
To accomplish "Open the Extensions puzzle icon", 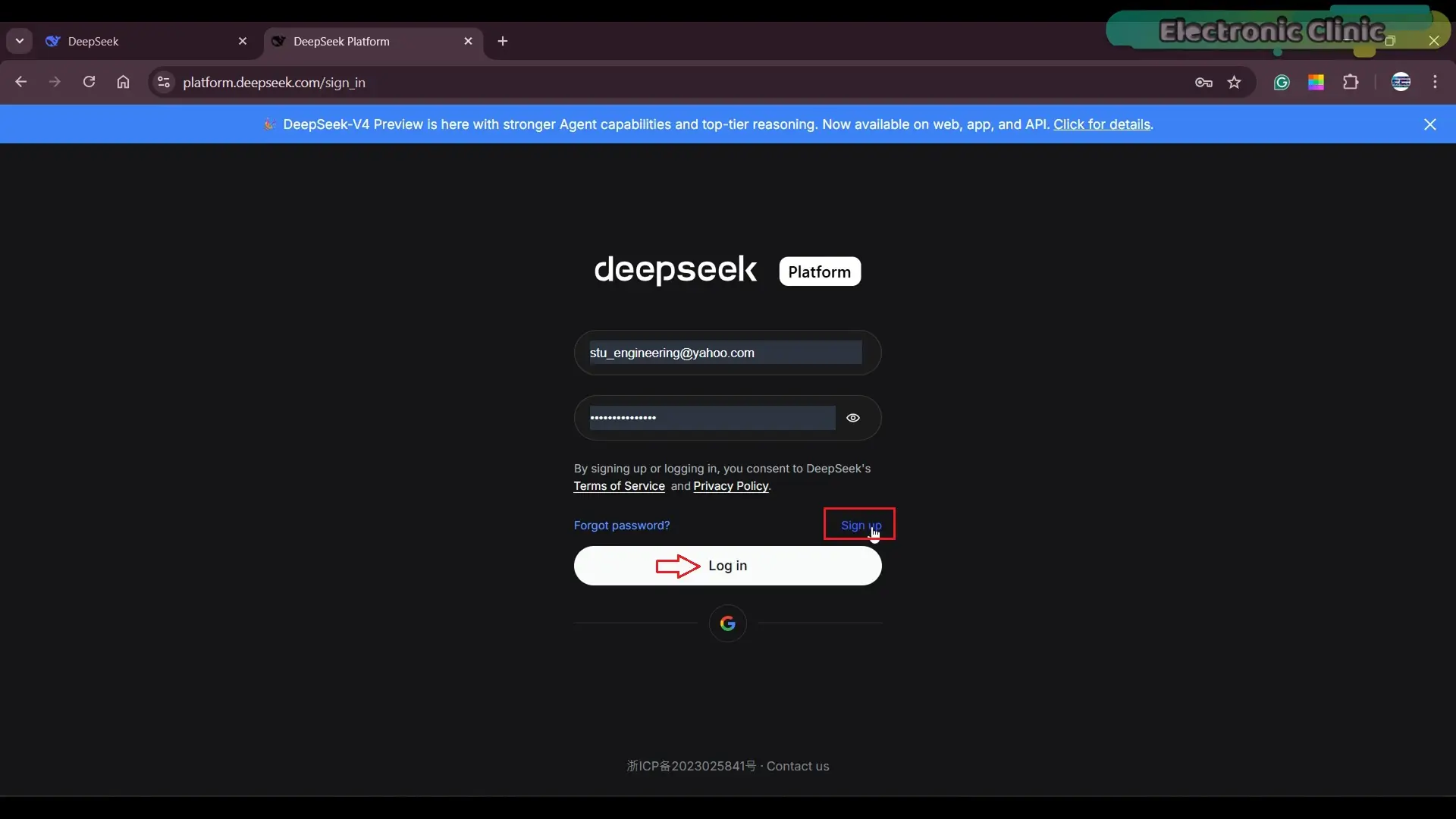I will click(1351, 82).
